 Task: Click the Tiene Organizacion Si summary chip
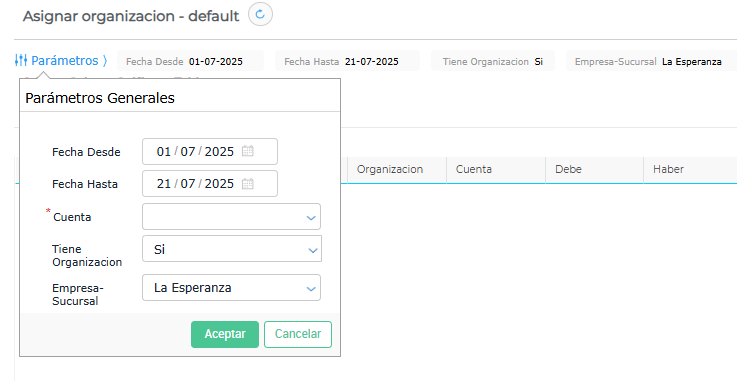[493, 61]
